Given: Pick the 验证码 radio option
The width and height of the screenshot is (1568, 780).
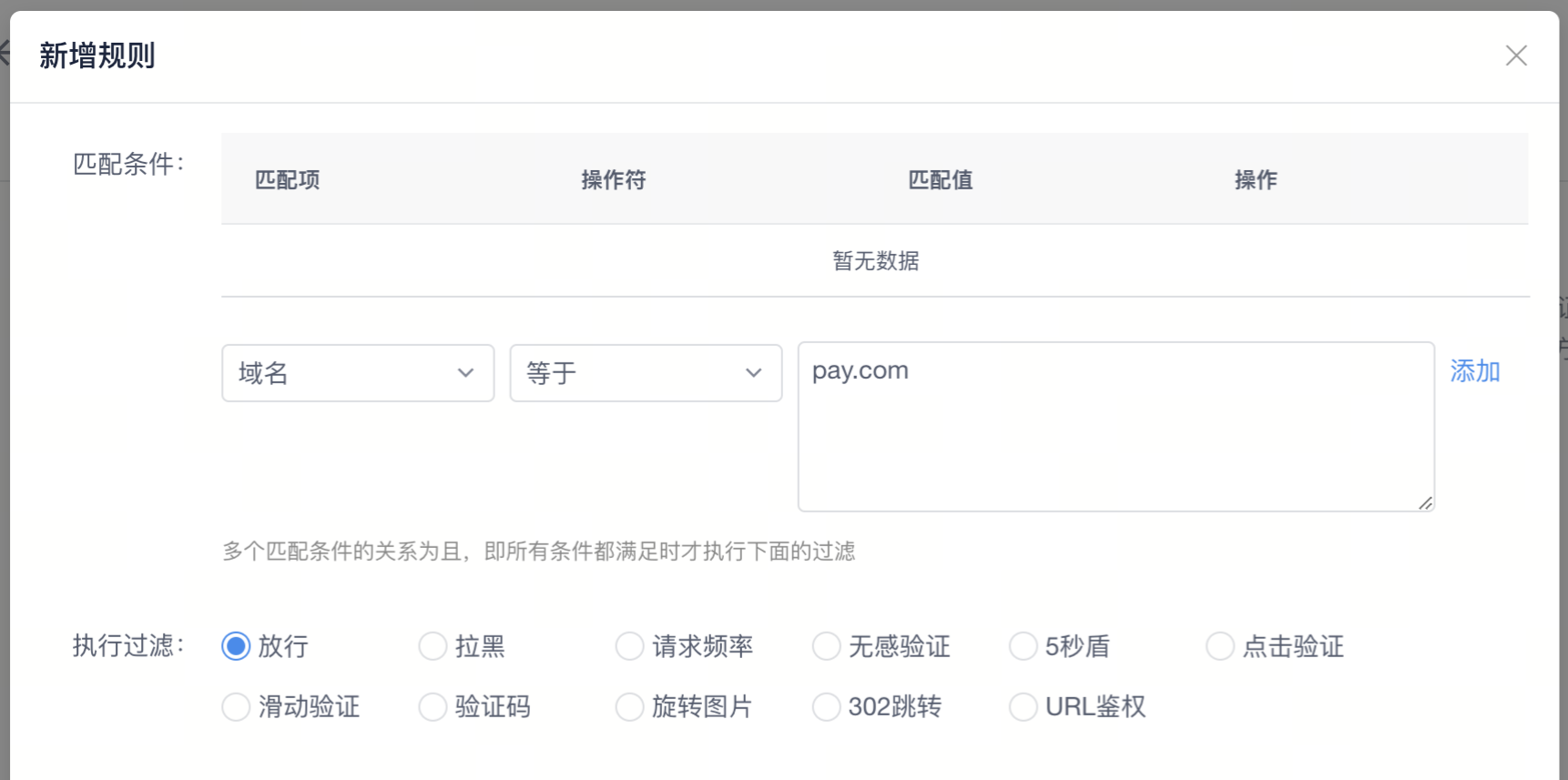Looking at the screenshot, I should click(x=433, y=706).
